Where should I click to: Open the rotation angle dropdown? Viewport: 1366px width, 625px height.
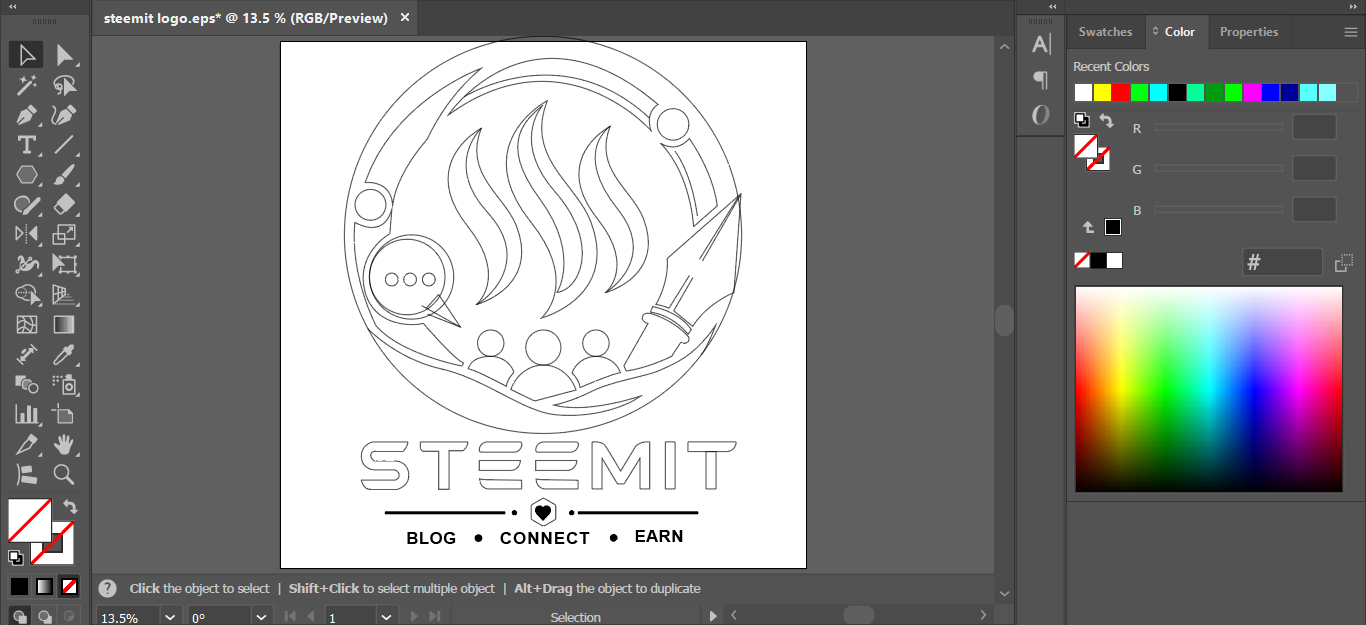pos(261,617)
